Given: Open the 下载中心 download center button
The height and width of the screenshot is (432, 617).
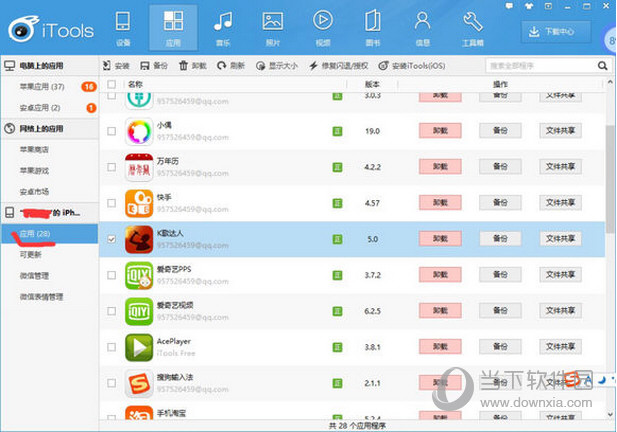Looking at the screenshot, I should pos(556,31).
